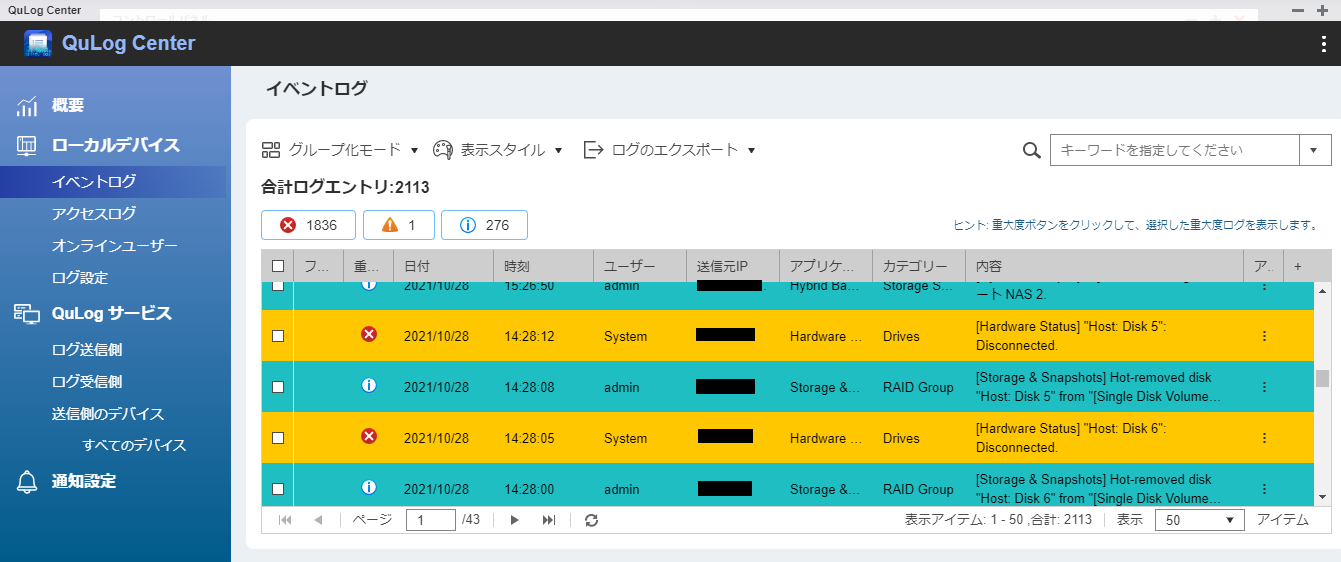Click the vertical scrollbar thumb of log table

point(1322,378)
